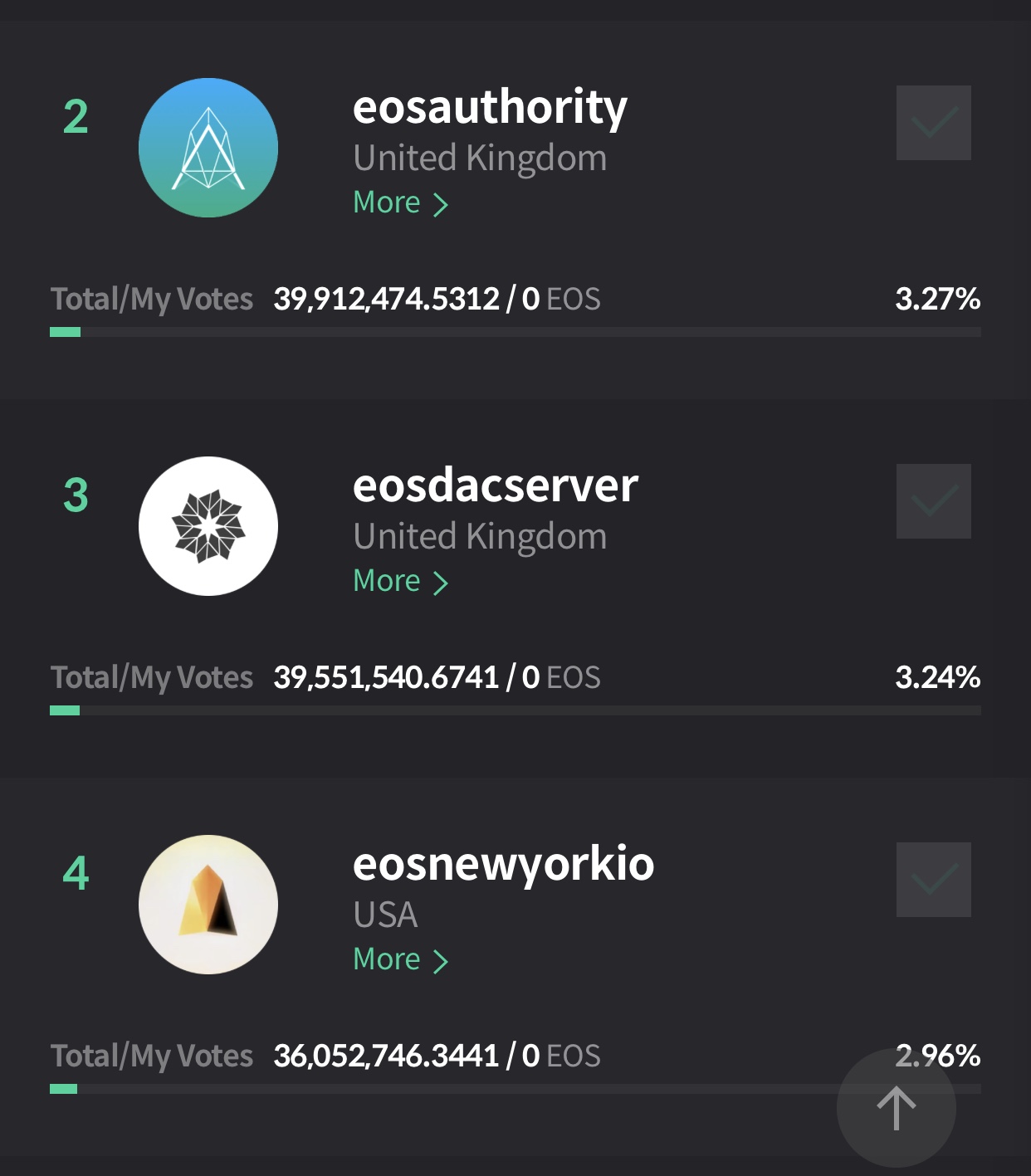Image resolution: width=1031 pixels, height=1176 pixels.
Task: Check the vote box for eosdacserver
Action: tap(933, 501)
